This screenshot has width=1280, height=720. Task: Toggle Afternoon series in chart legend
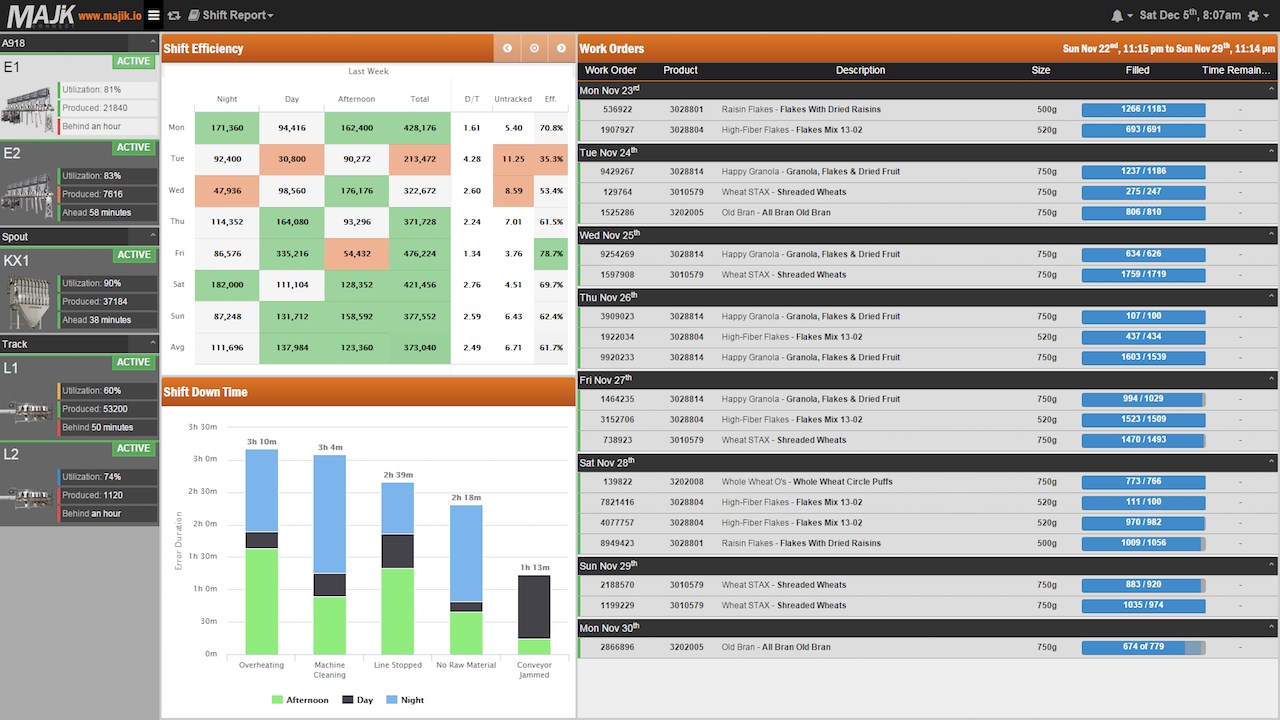point(300,700)
